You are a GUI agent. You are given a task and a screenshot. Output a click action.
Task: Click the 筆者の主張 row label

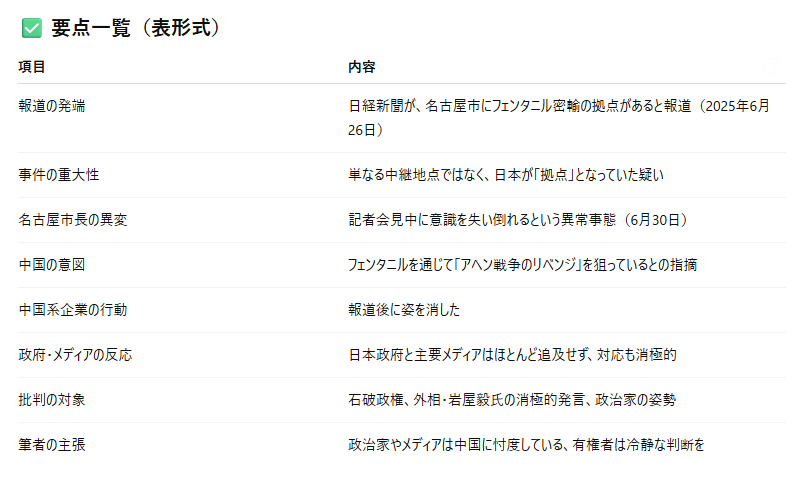pyautogui.click(x=52, y=444)
